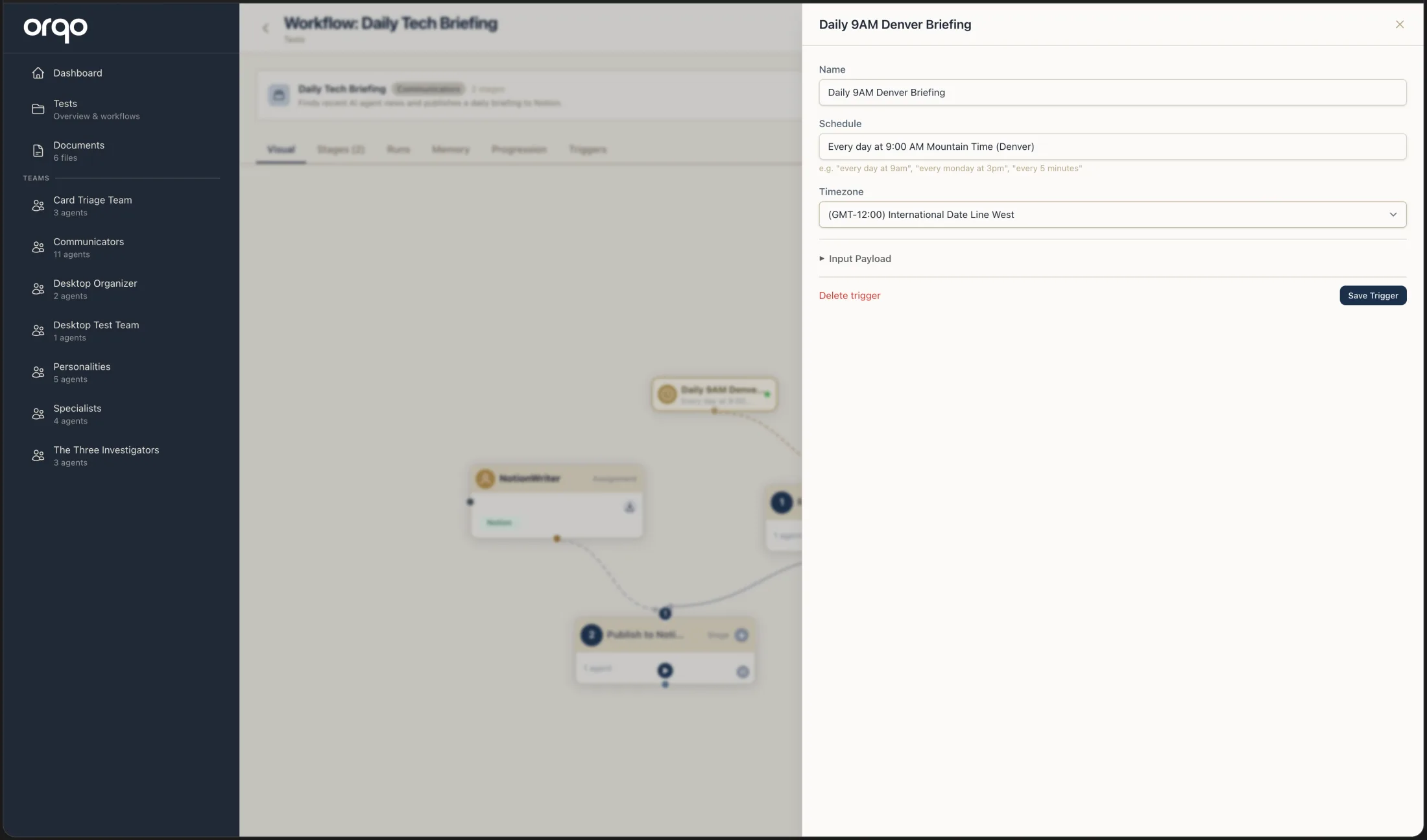Click clock icon on Daily 9AM trigger node
Image resolution: width=1427 pixels, height=840 pixels.
click(667, 394)
